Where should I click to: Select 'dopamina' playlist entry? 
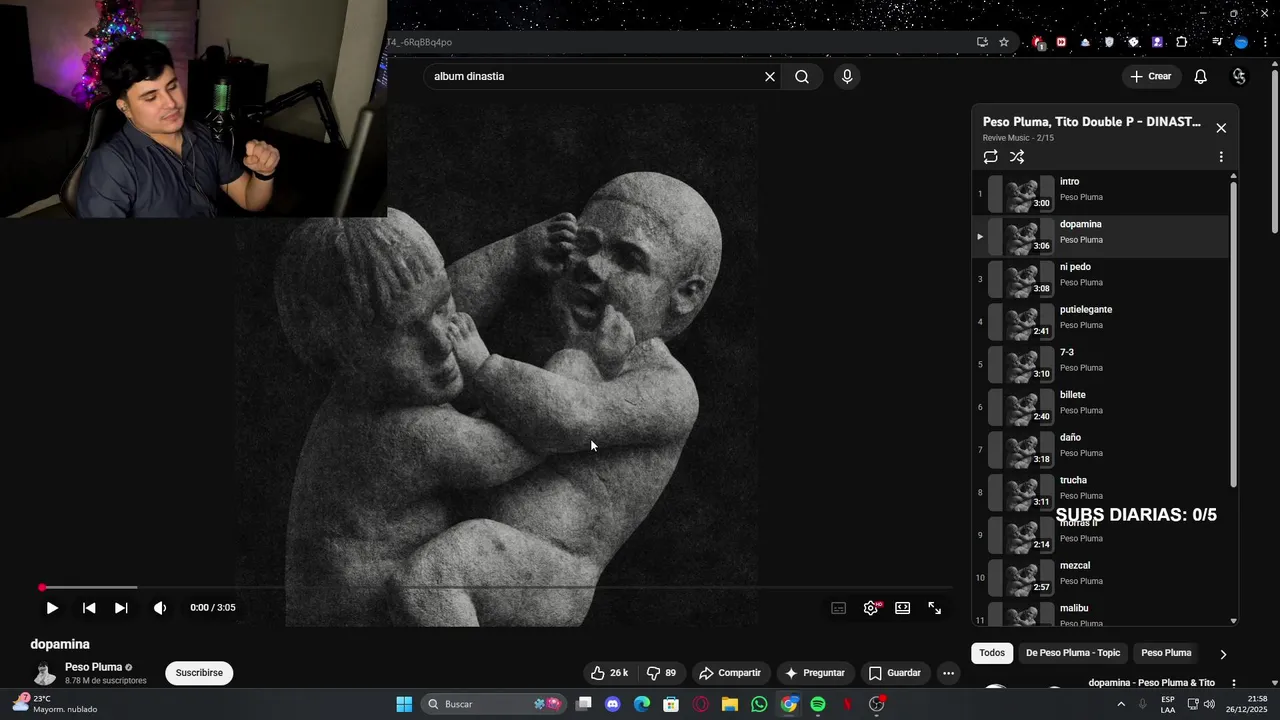[x=1100, y=237]
